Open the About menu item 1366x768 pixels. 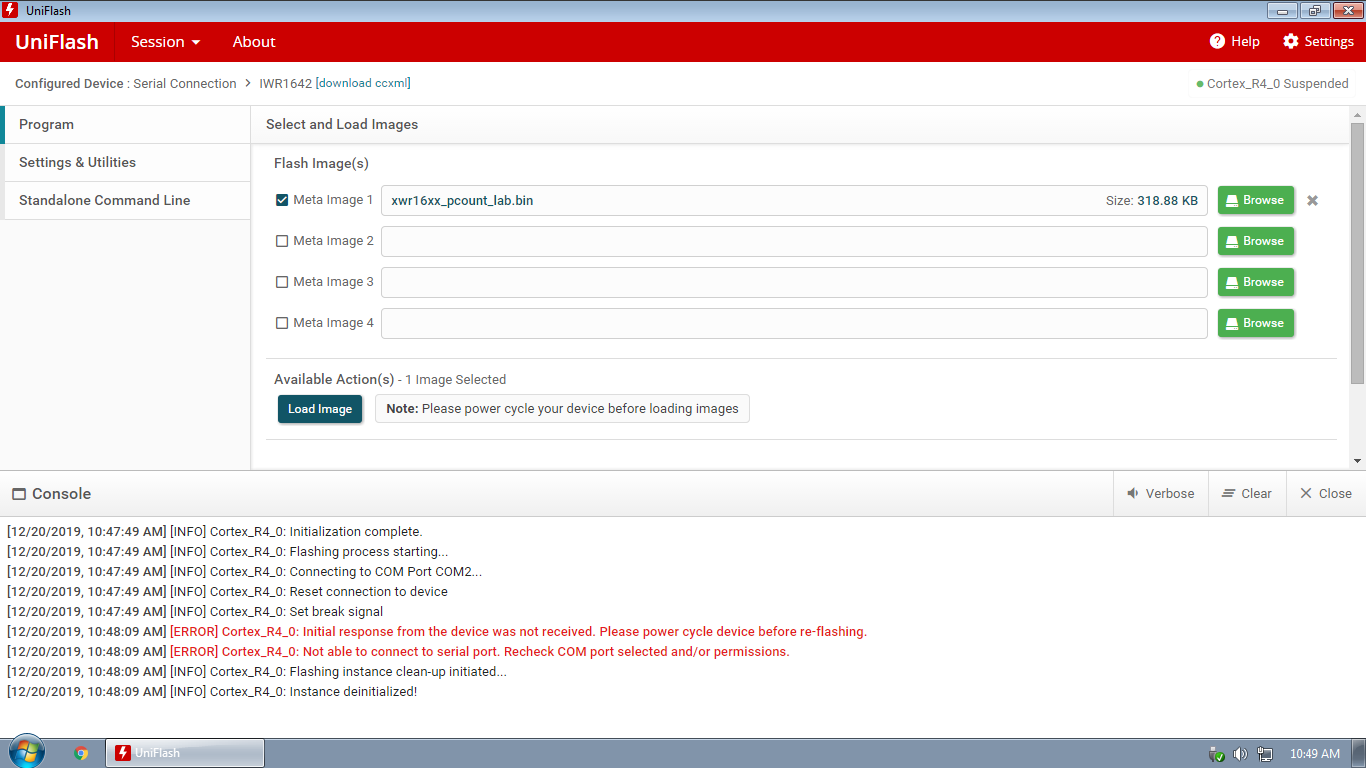(254, 42)
